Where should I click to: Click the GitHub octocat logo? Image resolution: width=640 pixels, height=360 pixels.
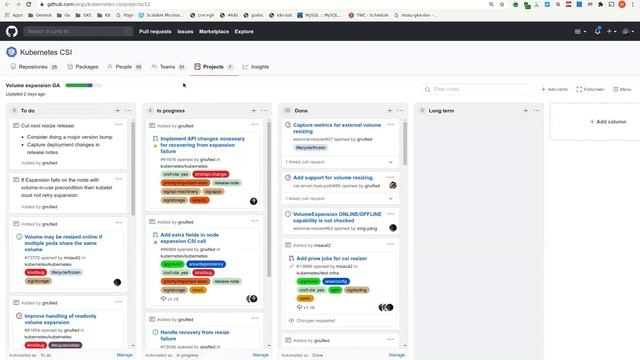(x=12, y=31)
